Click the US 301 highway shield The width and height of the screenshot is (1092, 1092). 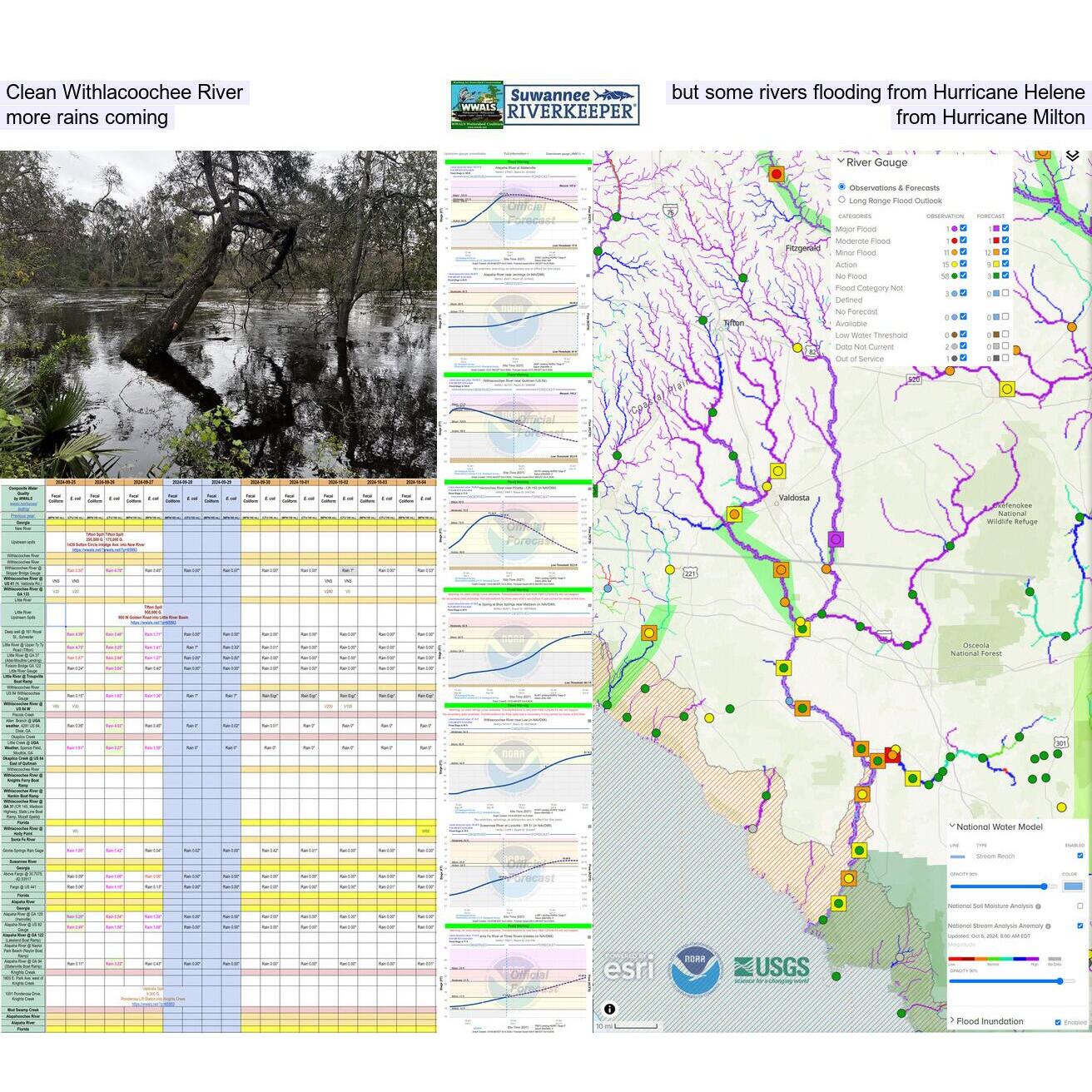tap(1060, 742)
